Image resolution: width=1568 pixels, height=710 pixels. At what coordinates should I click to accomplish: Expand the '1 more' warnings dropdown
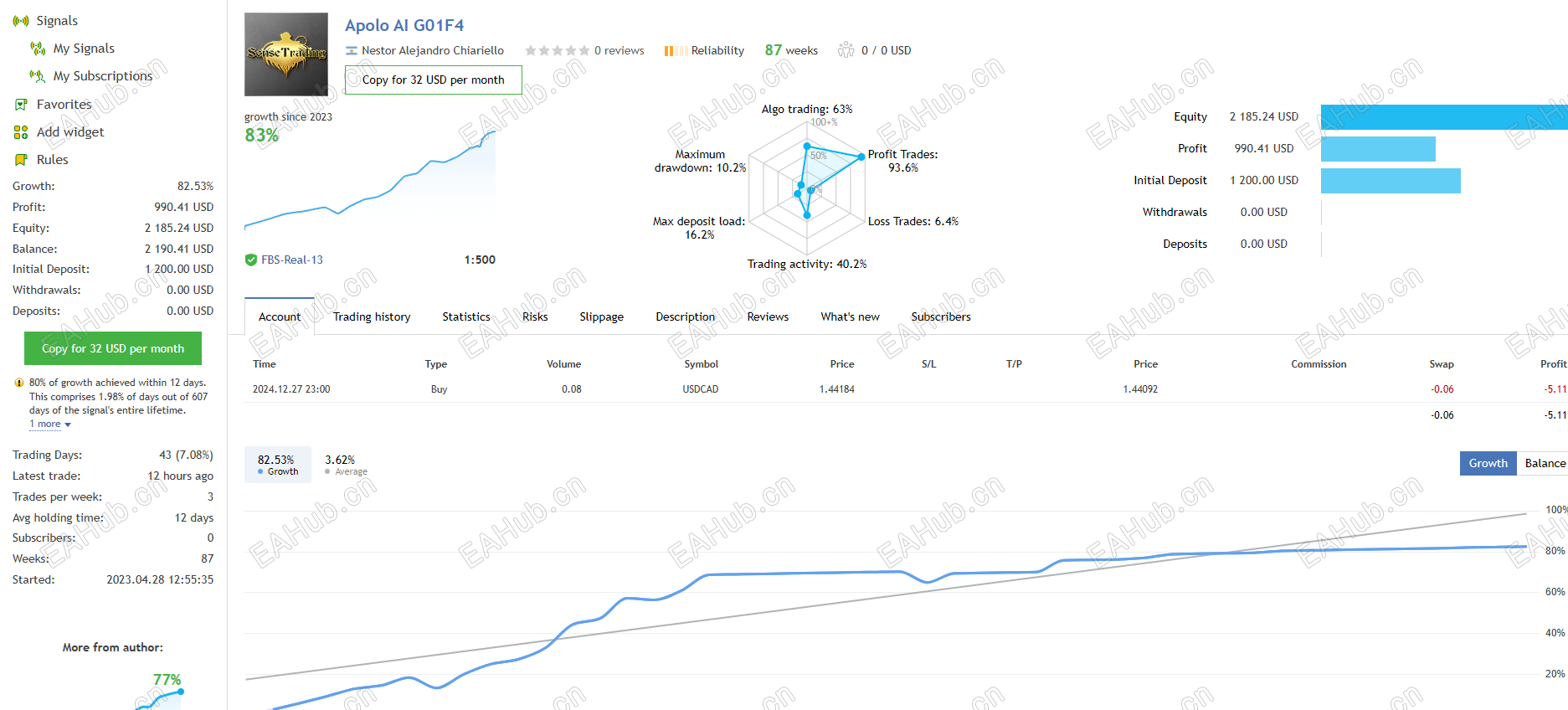(50, 424)
